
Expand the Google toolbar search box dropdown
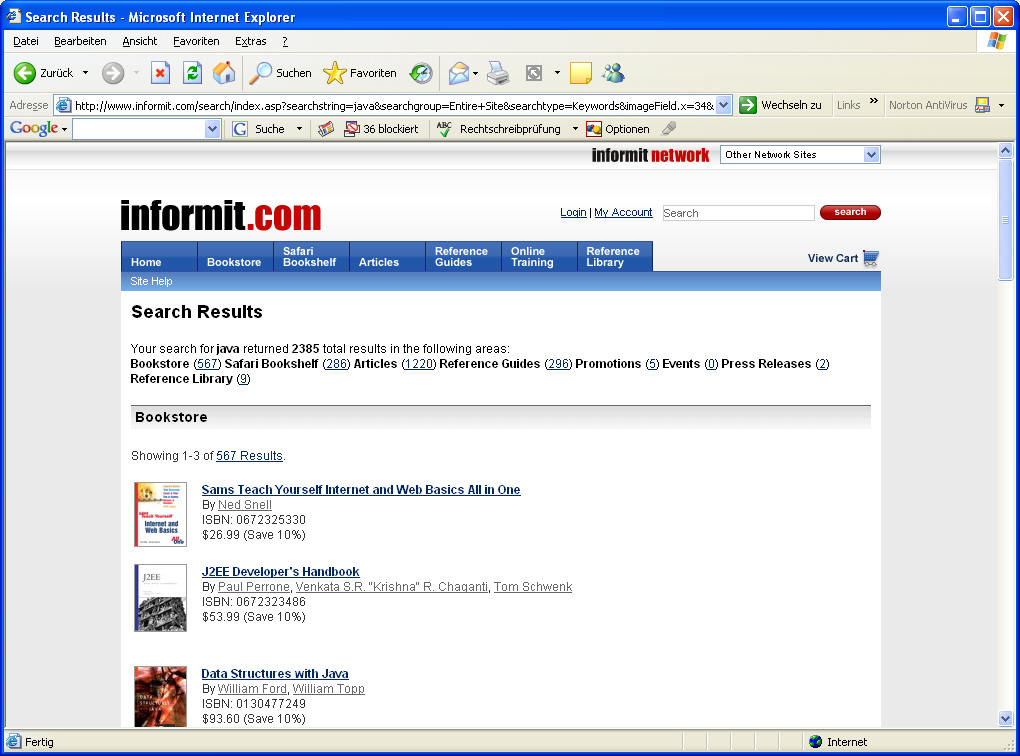tap(212, 129)
